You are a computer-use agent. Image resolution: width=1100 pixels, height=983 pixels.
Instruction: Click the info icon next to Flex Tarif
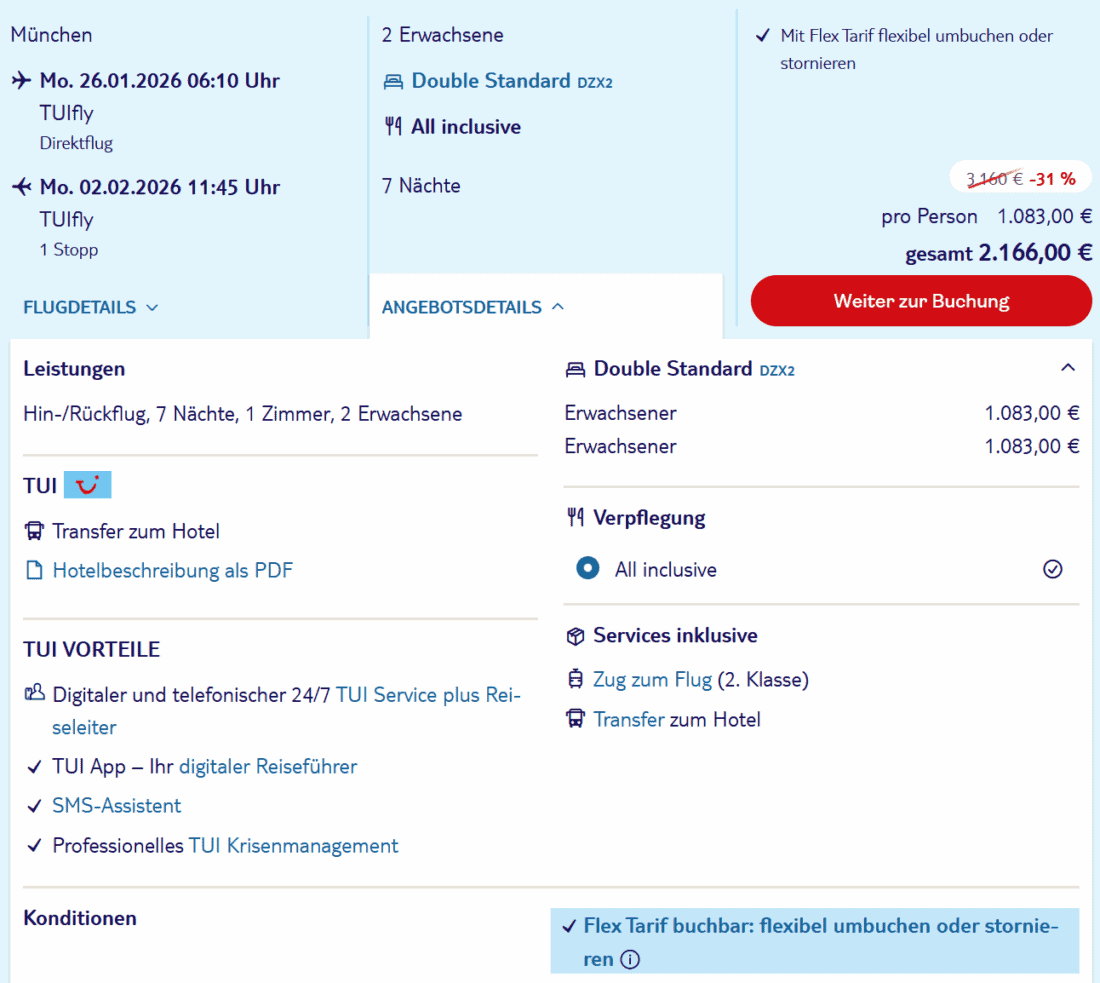tap(629, 960)
